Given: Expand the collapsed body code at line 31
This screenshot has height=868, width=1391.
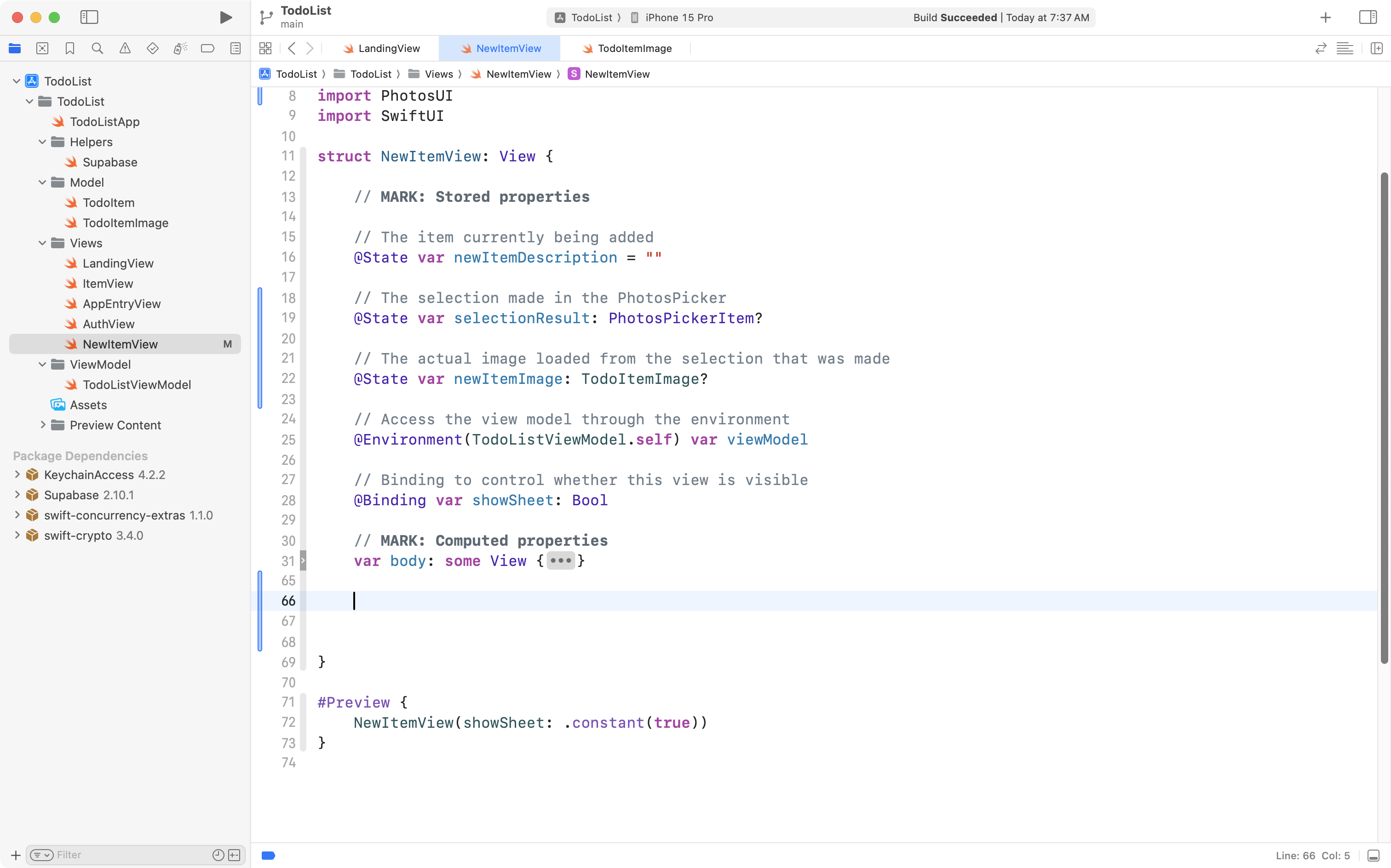Looking at the screenshot, I should (561, 561).
